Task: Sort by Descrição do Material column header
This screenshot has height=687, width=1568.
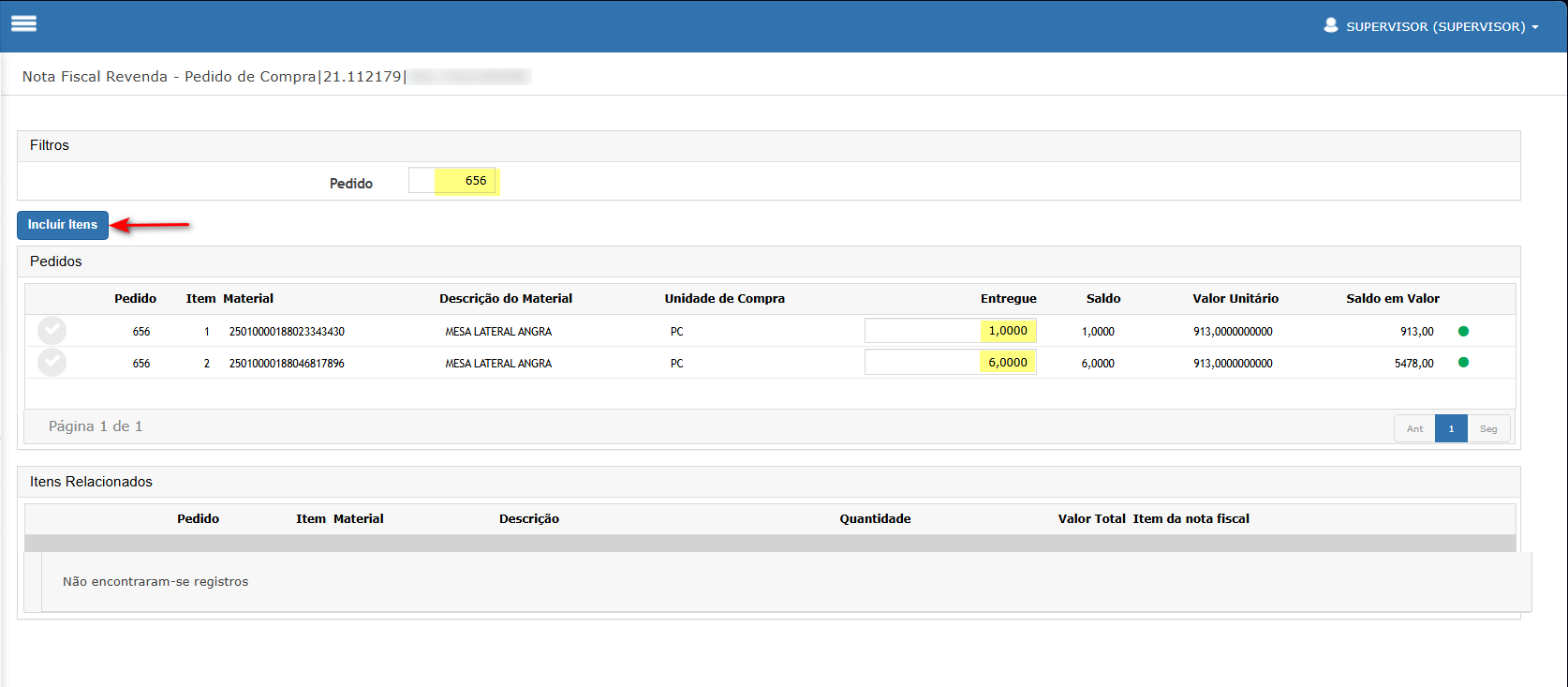Action: tap(506, 299)
